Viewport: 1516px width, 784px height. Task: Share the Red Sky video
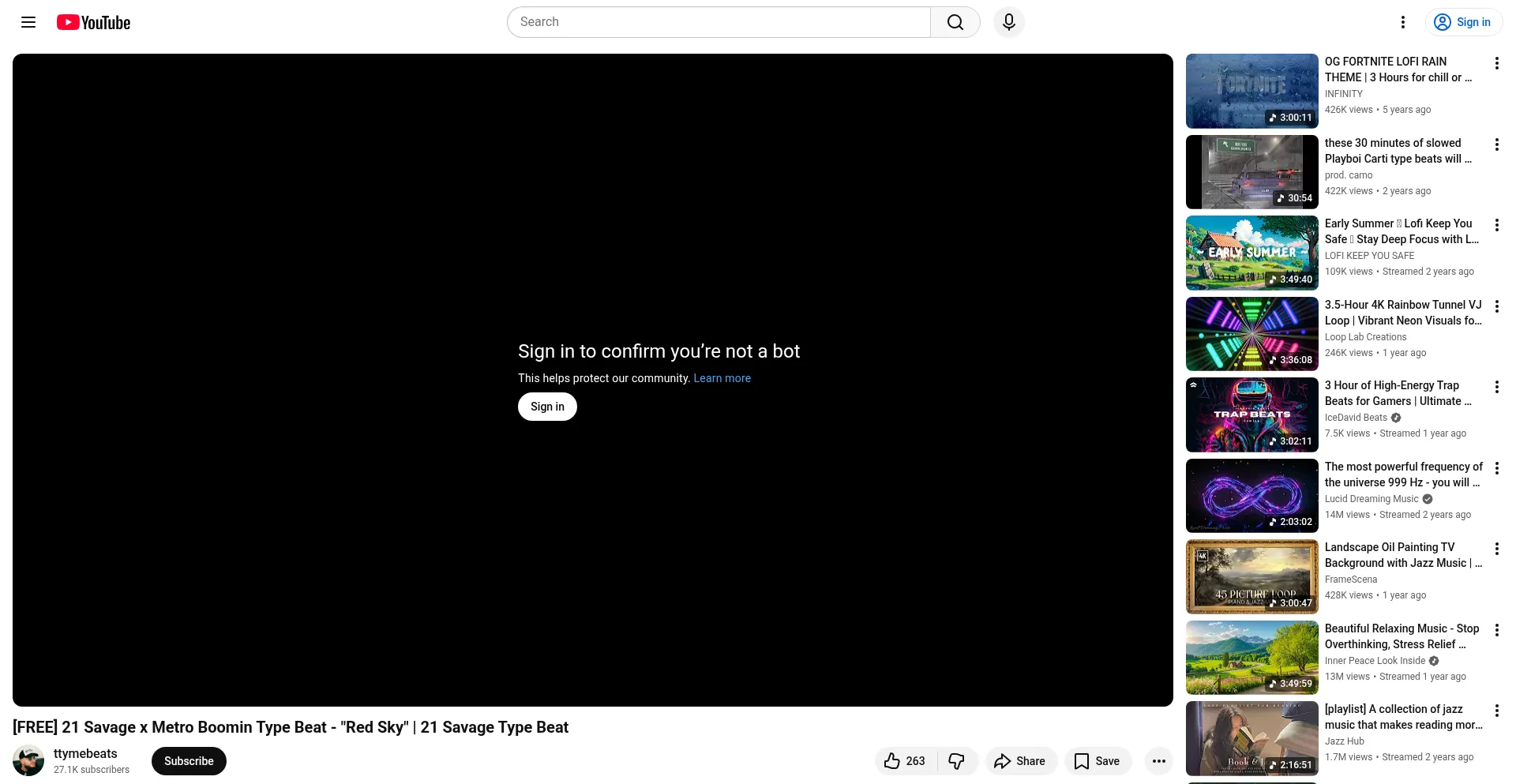(1020, 761)
